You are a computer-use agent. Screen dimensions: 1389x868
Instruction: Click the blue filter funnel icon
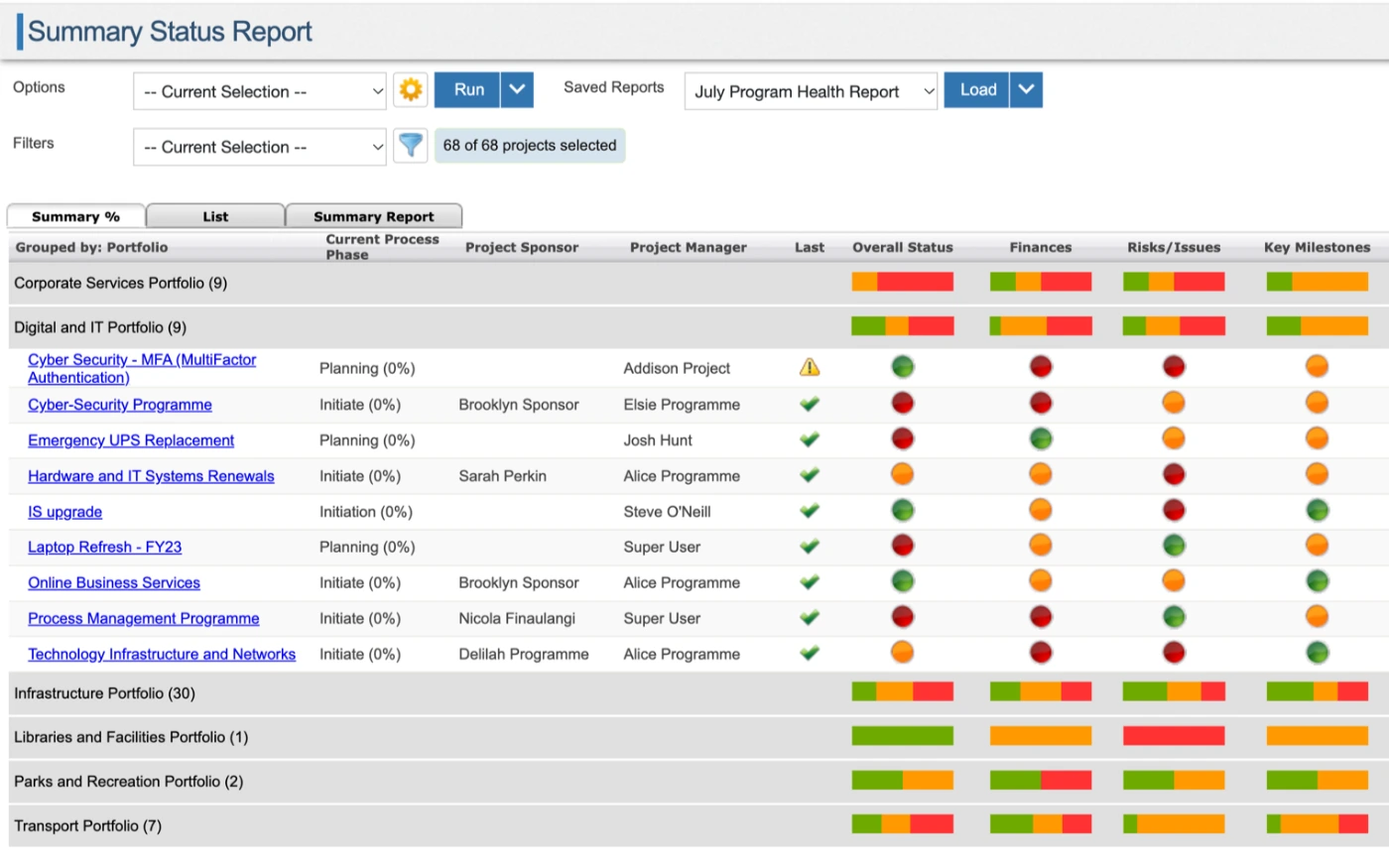(x=410, y=146)
